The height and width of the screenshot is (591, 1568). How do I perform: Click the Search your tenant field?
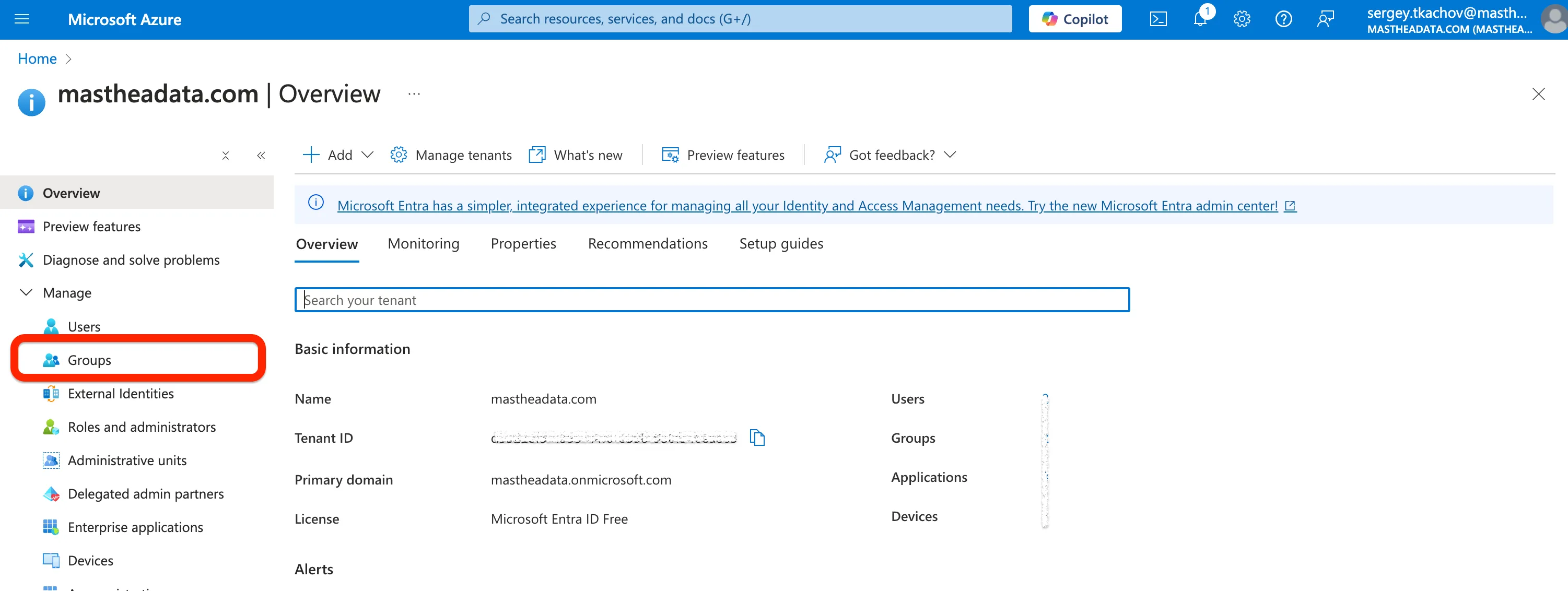point(712,300)
